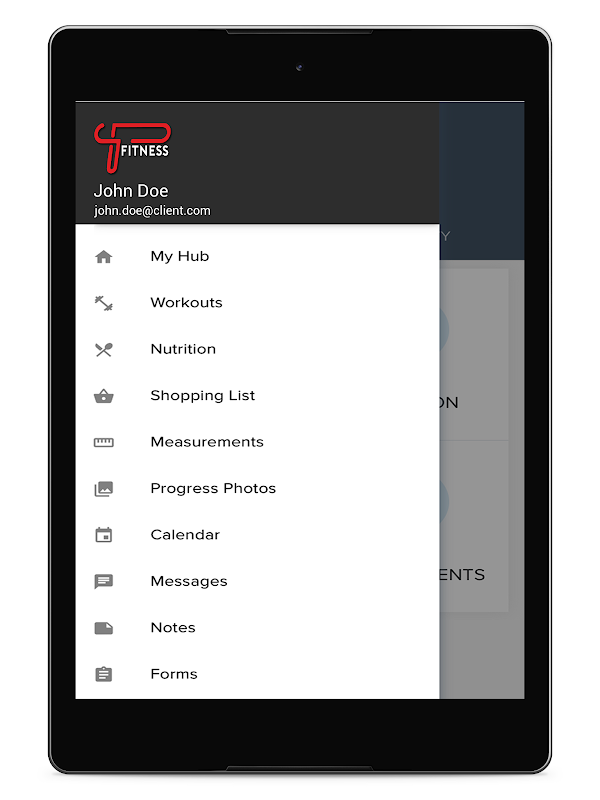Tap the Calendar icon
This screenshot has width=600, height=800.
click(104, 535)
